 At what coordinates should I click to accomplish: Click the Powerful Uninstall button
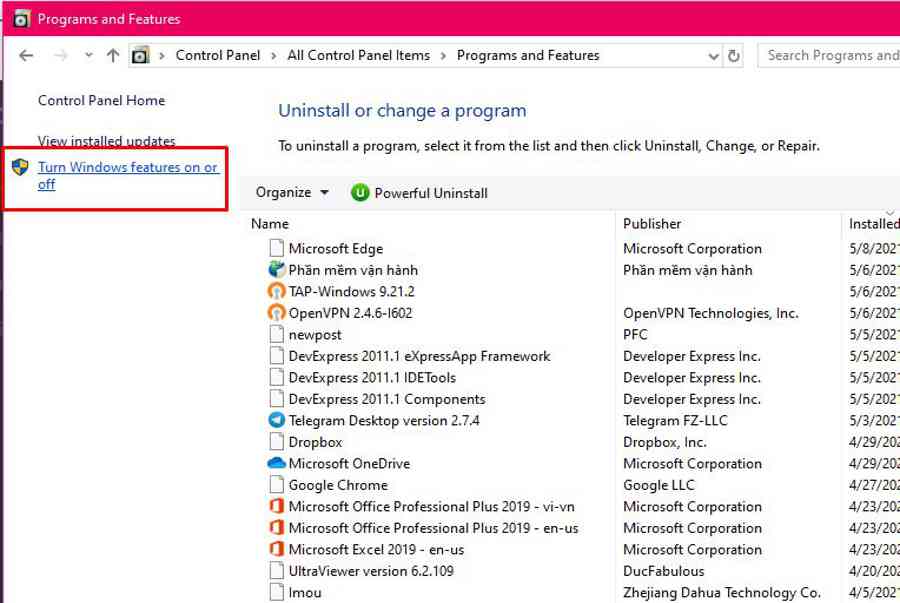[420, 193]
